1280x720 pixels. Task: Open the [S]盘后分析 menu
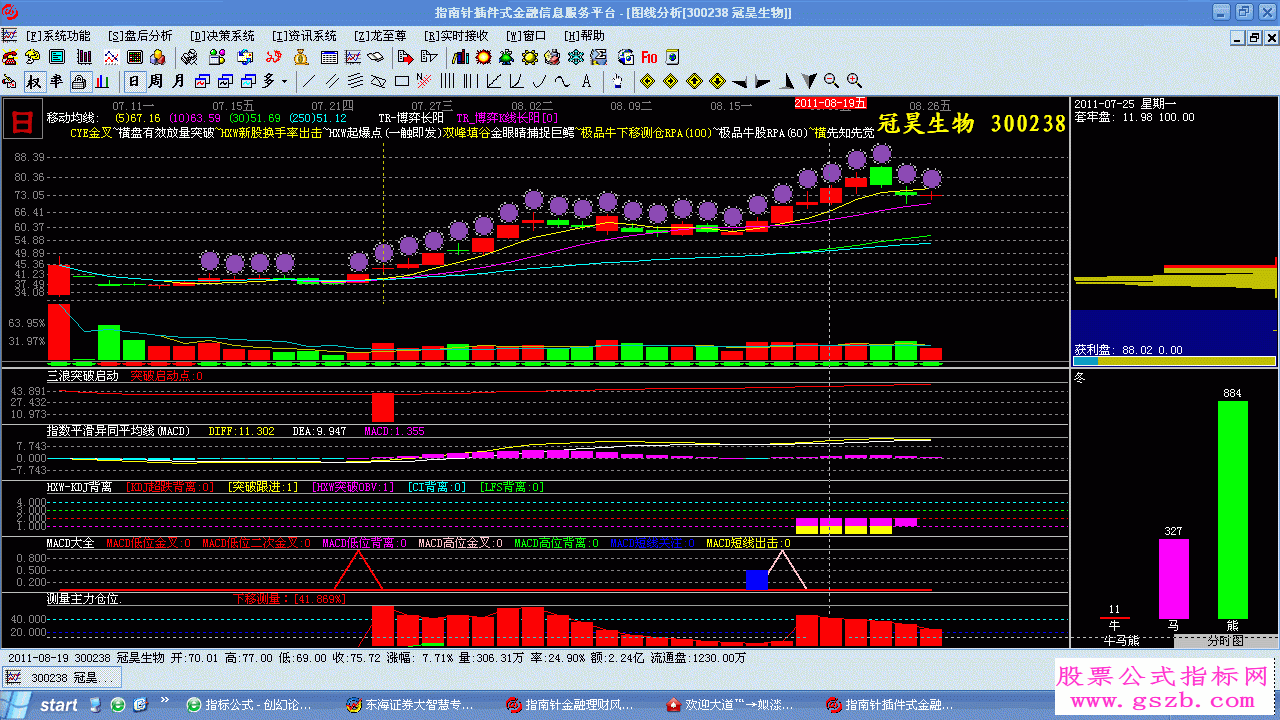click(x=139, y=35)
